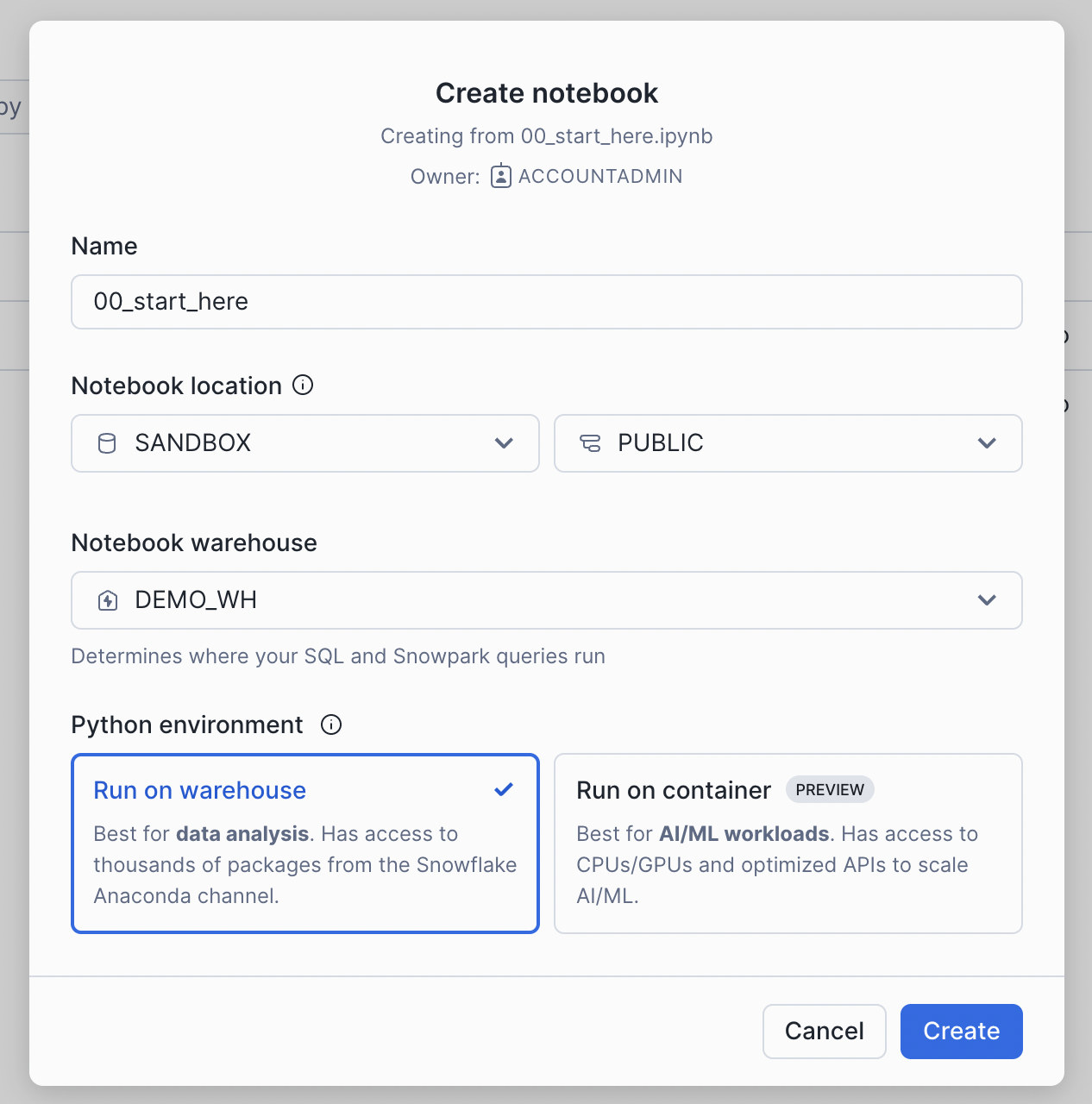The height and width of the screenshot is (1104, 1092).
Task: Click the Run on container title text
Action: click(x=674, y=790)
